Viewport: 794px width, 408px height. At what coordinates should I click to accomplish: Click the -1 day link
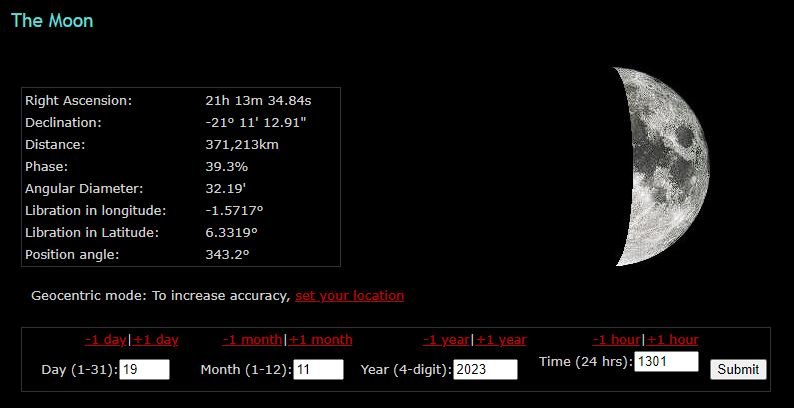(x=106, y=340)
